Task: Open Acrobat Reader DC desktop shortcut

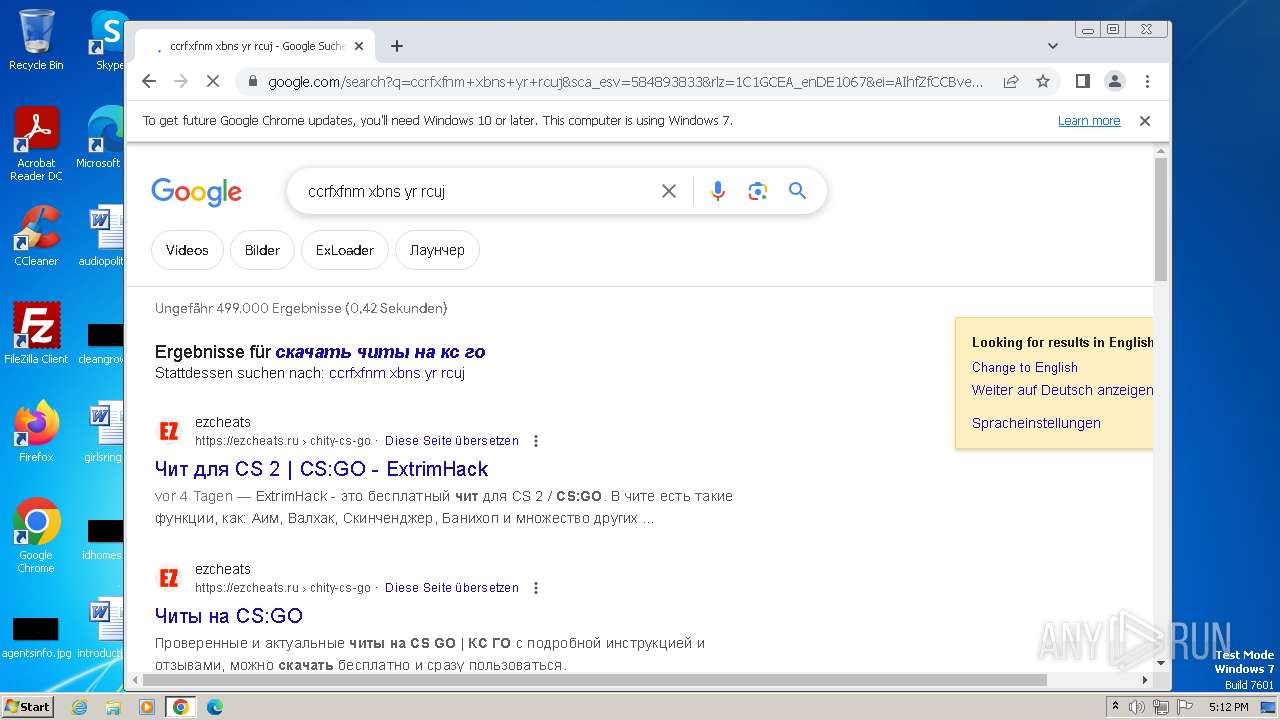Action: (36, 144)
